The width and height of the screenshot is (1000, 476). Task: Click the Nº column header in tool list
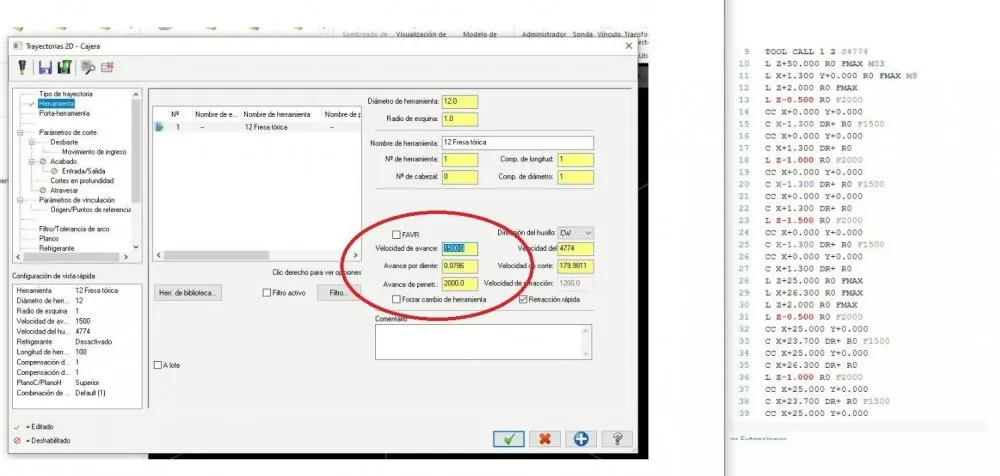click(x=175, y=114)
